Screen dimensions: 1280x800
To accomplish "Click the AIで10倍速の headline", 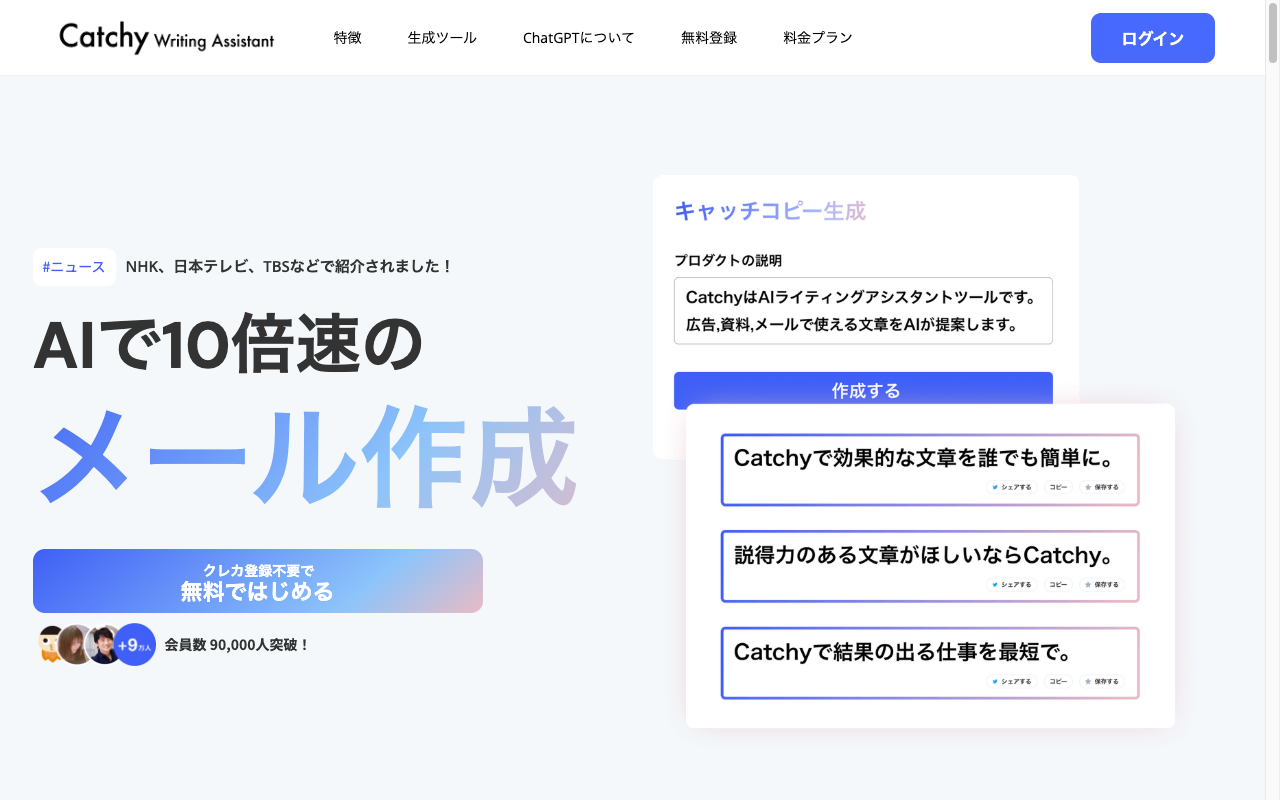I will coord(228,346).
